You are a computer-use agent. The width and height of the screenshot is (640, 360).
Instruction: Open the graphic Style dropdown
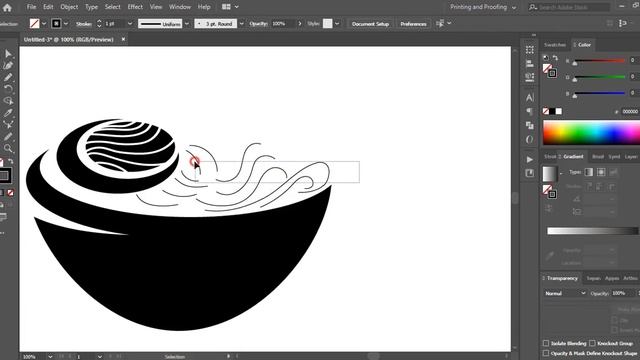point(337,24)
